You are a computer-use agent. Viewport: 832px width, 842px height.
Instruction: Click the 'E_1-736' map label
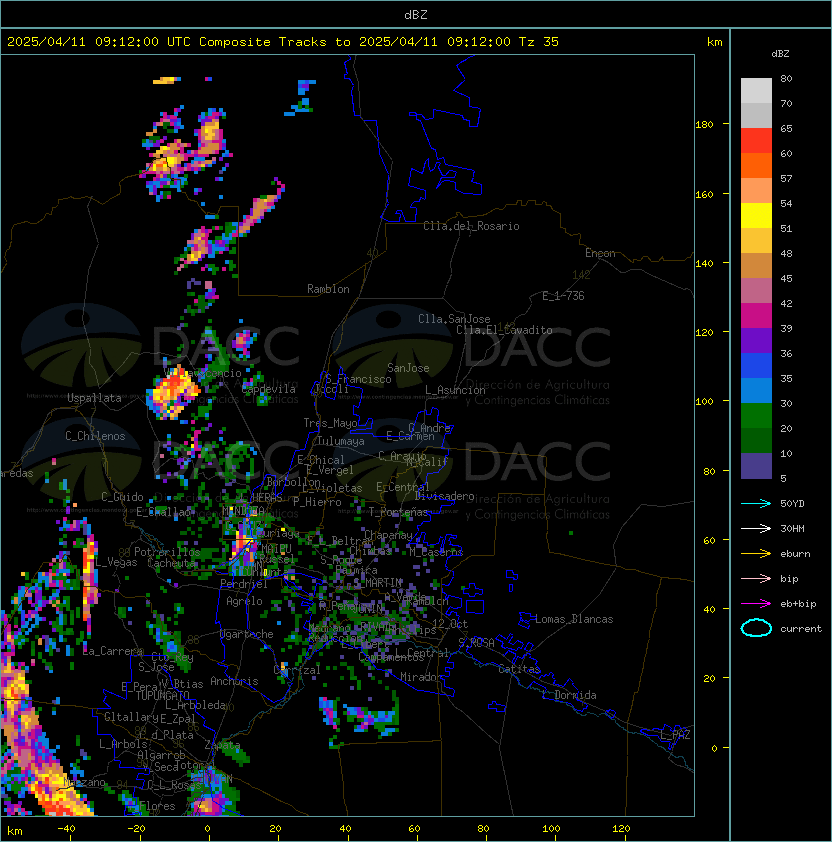pos(563,296)
